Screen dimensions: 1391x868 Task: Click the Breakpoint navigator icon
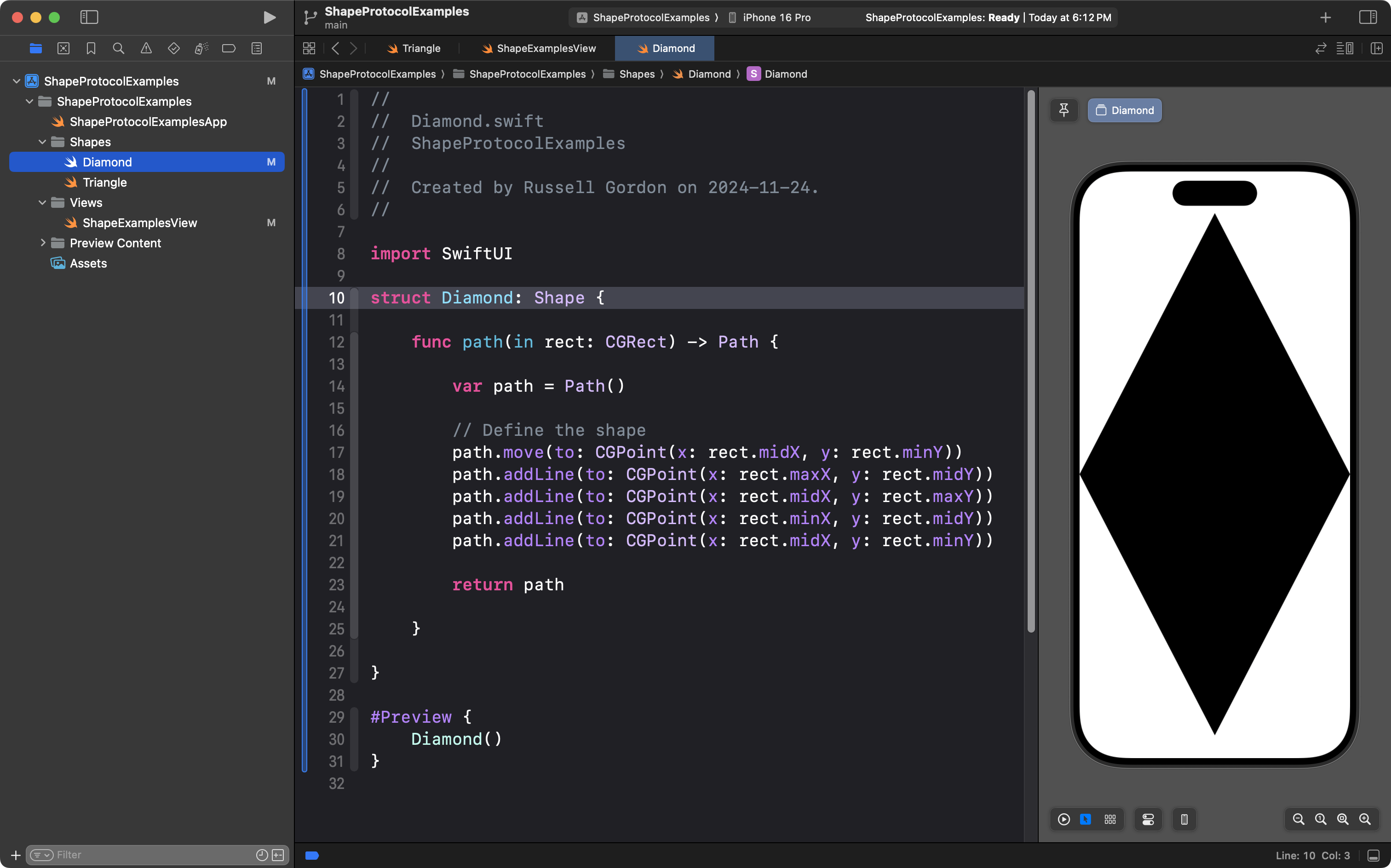tap(229, 48)
